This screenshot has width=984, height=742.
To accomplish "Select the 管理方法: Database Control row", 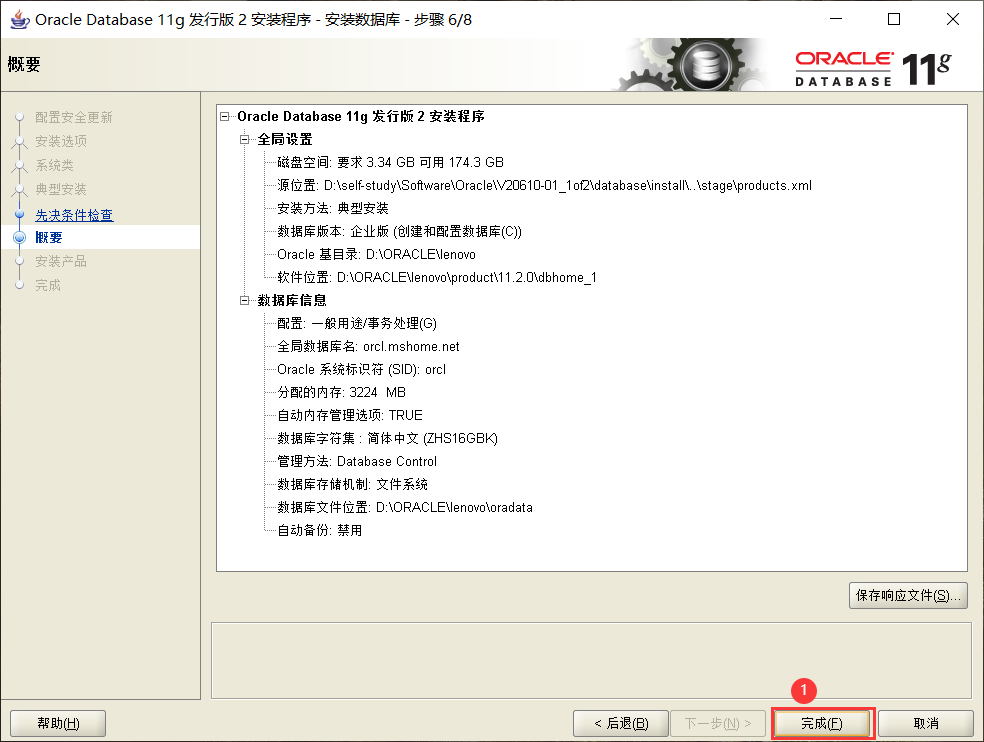I will click(356, 461).
